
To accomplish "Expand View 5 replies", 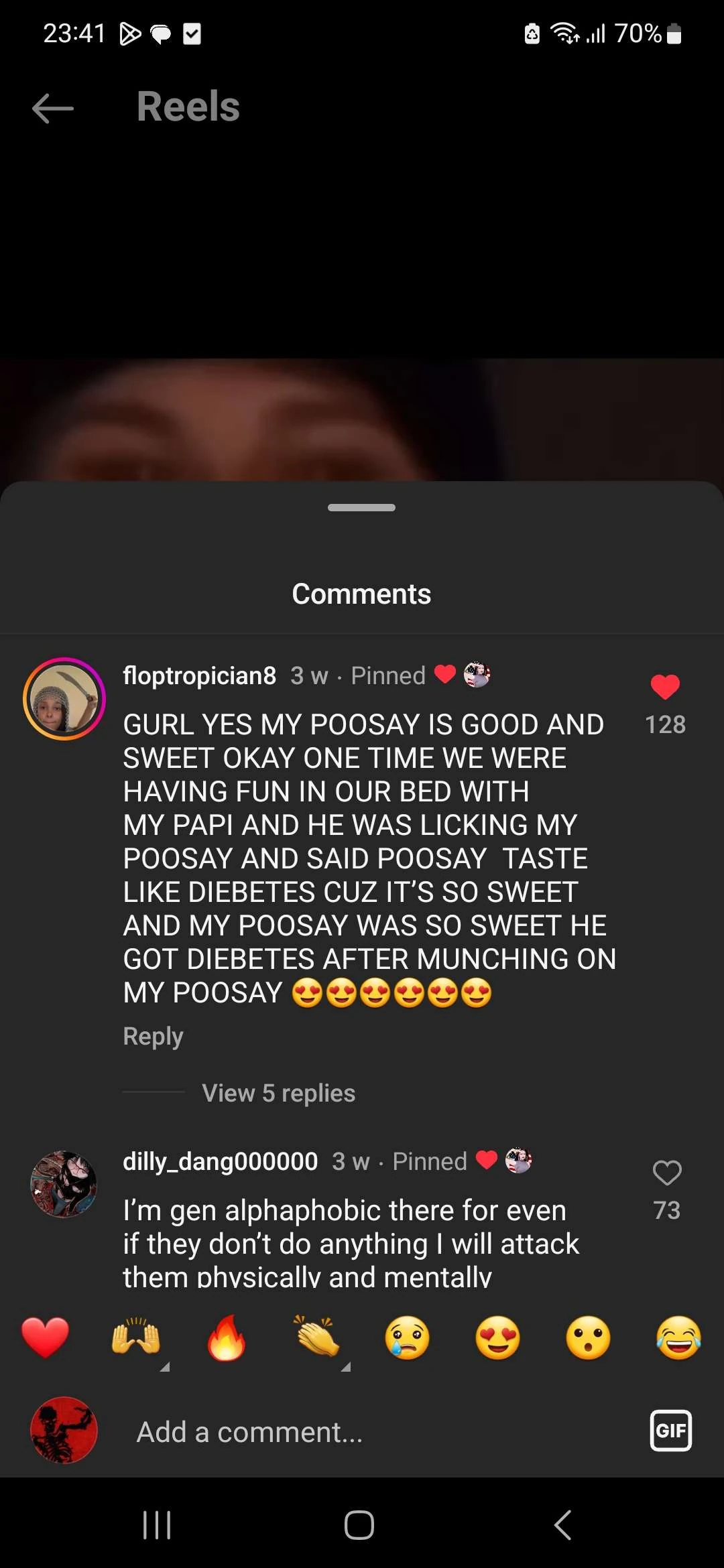I will (x=279, y=1093).
